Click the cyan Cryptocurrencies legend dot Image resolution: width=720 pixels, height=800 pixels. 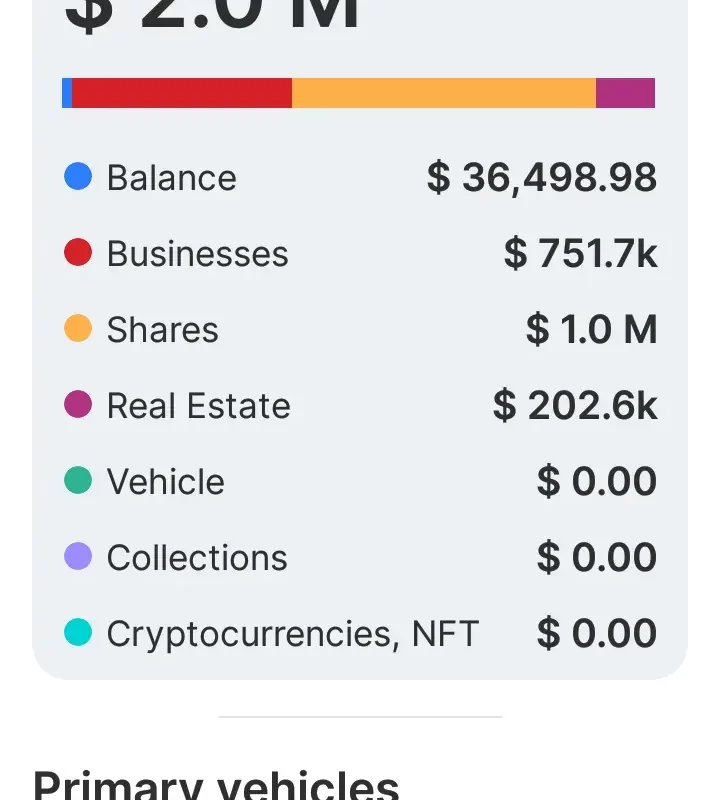pyautogui.click(x=78, y=633)
